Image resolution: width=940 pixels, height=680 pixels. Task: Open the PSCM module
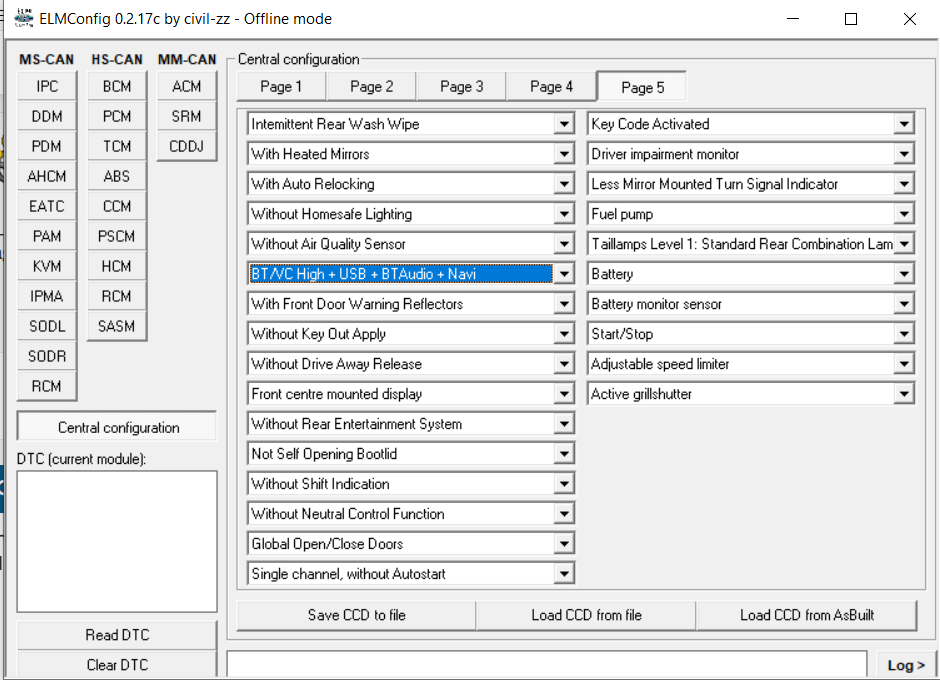coord(117,237)
